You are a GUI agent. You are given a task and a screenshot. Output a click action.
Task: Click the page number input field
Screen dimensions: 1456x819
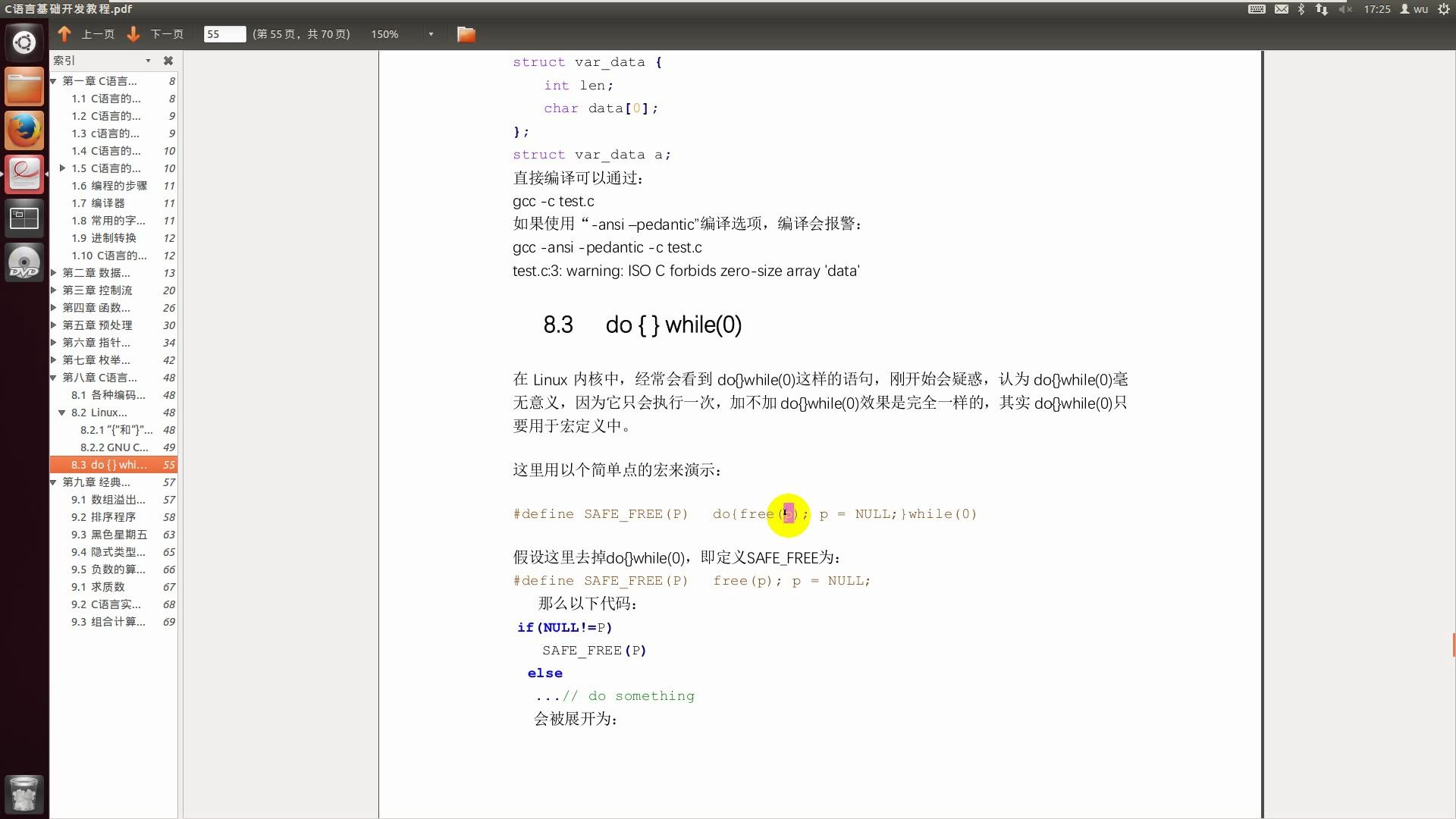point(224,34)
